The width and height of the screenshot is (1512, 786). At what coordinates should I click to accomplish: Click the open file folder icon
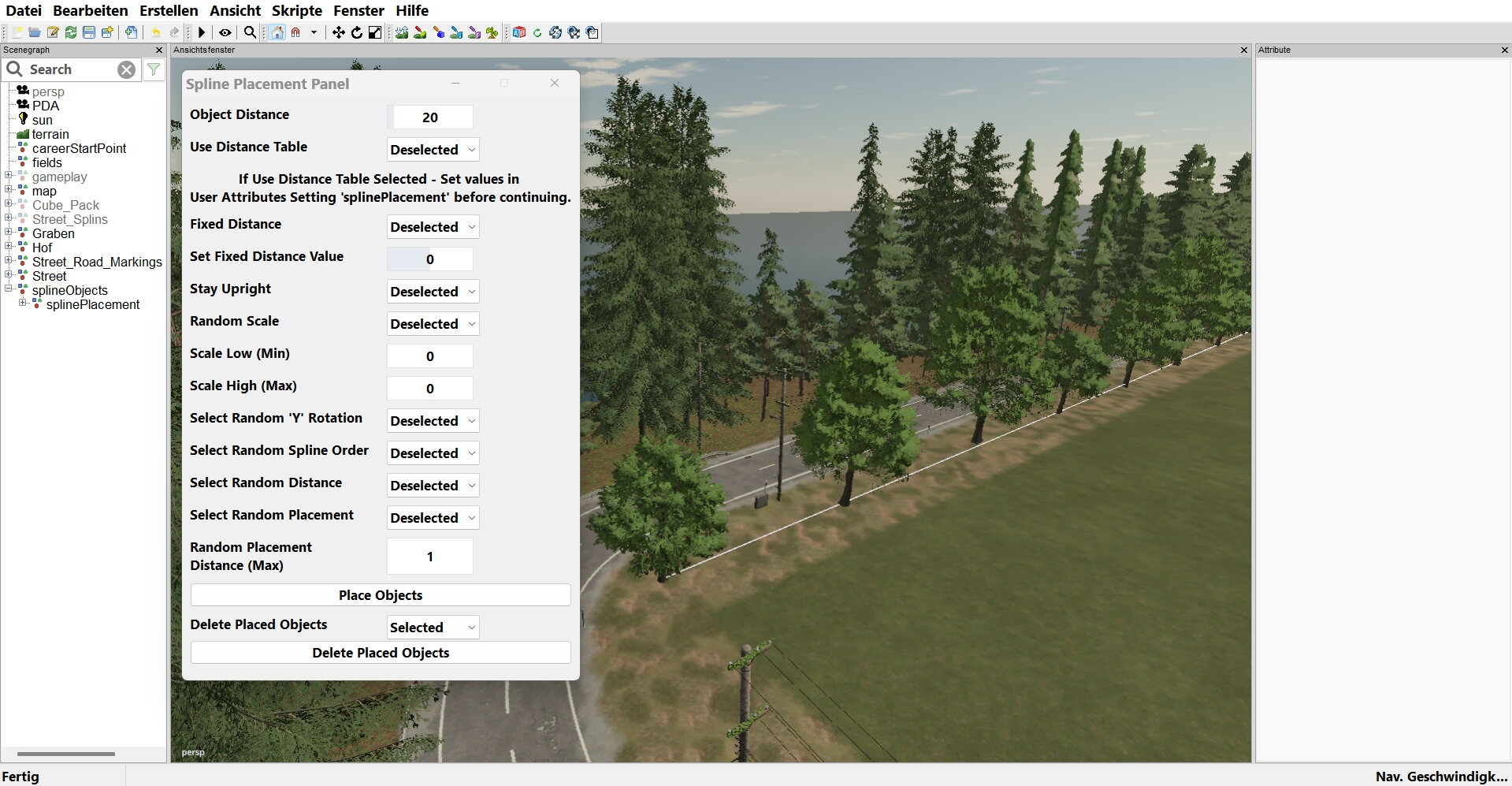[35, 32]
